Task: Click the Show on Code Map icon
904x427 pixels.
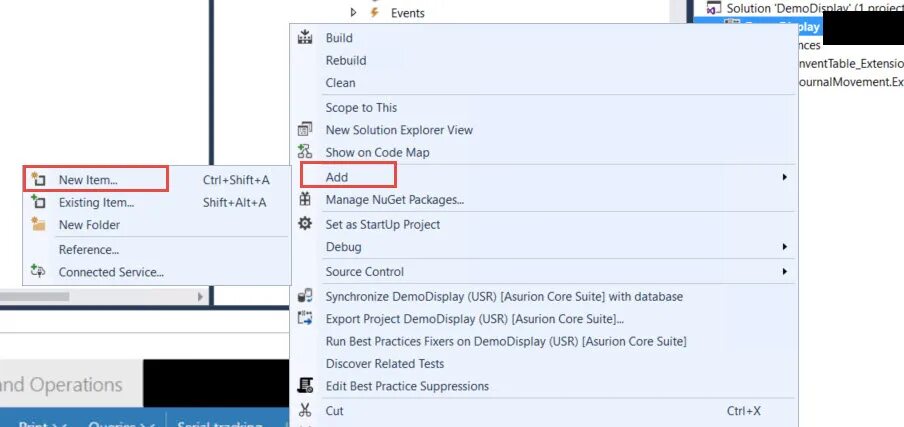Action: (x=306, y=152)
